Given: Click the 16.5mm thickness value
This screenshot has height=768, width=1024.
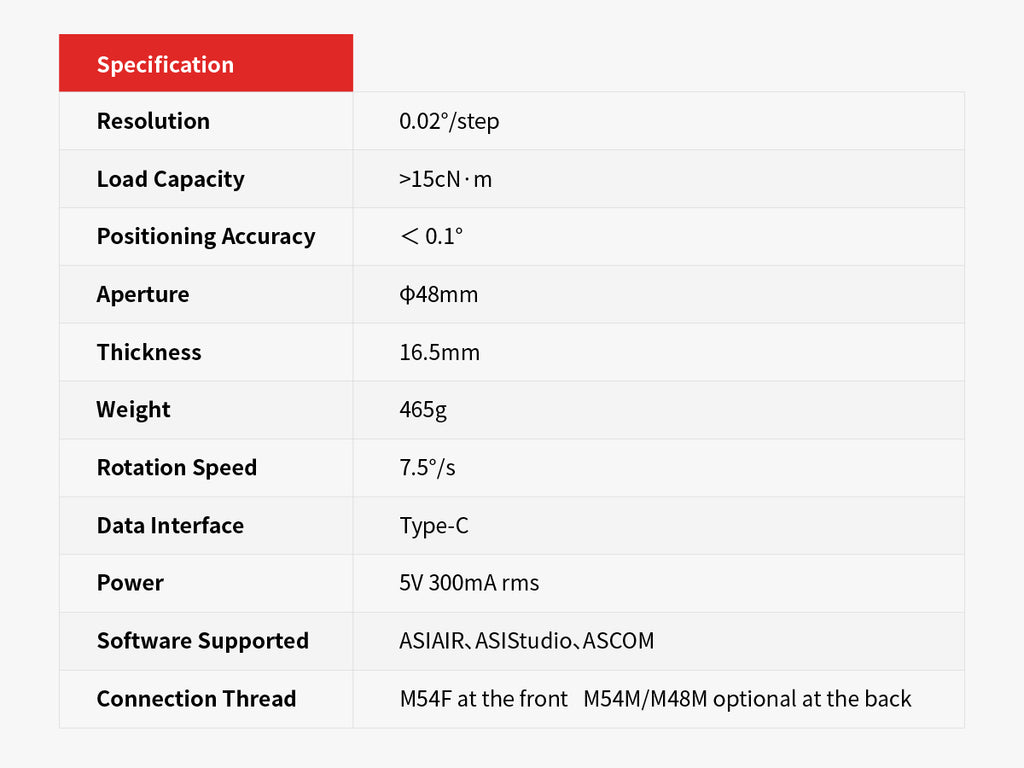Looking at the screenshot, I should point(439,353).
